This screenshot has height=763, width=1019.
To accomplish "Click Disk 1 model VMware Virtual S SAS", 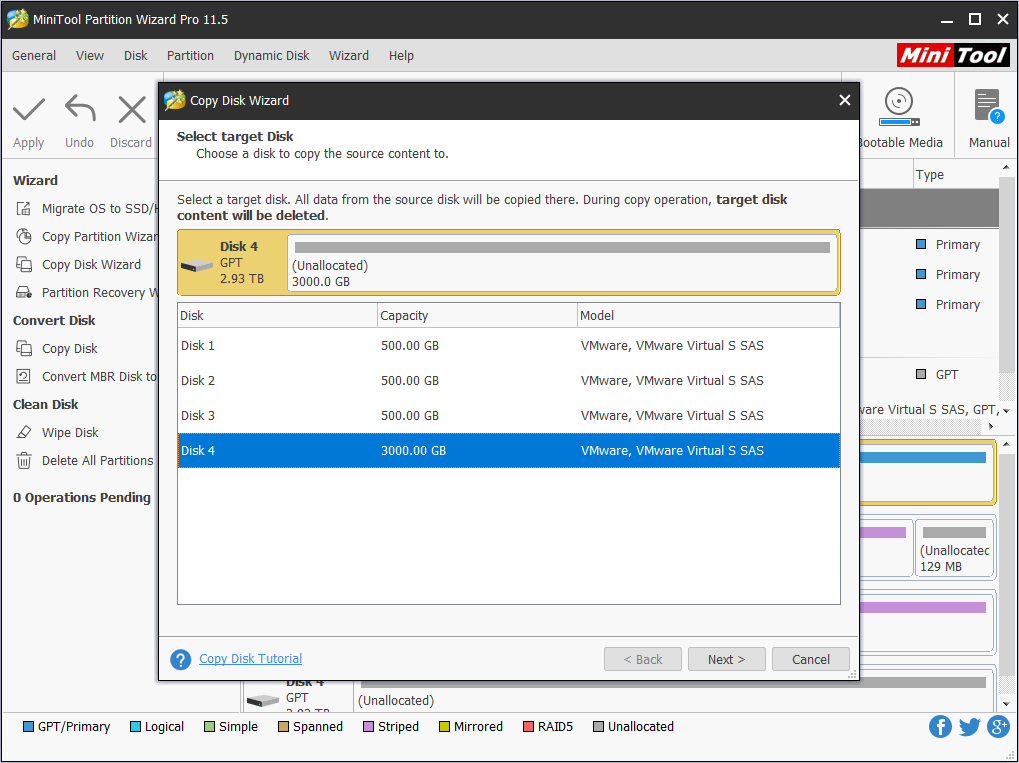I will [672, 346].
